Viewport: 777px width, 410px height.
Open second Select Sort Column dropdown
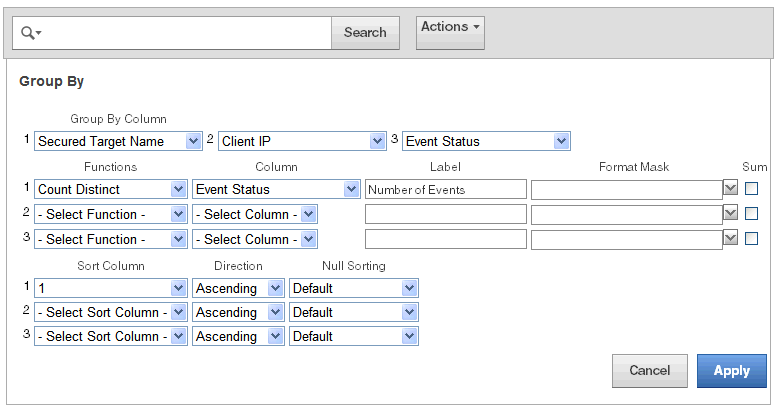[x=110, y=312]
